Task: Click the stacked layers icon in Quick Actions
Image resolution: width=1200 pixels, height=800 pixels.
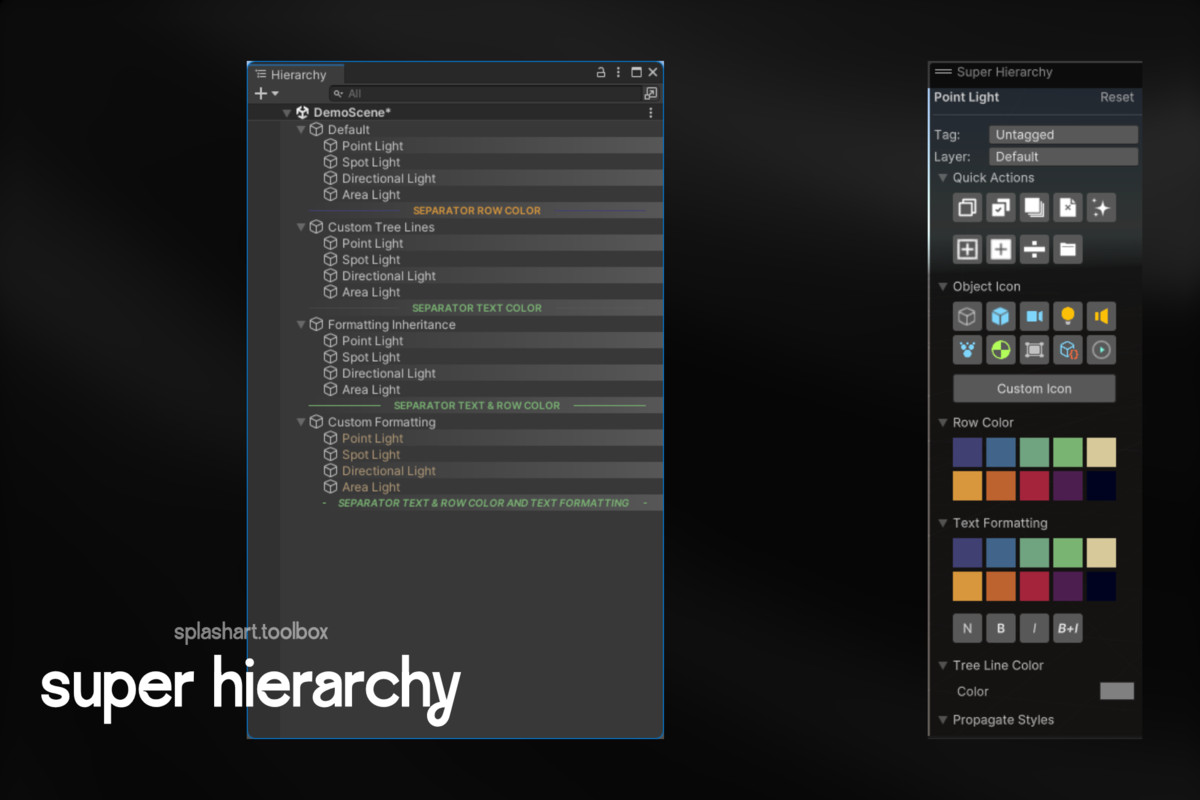Action: [x=1034, y=208]
